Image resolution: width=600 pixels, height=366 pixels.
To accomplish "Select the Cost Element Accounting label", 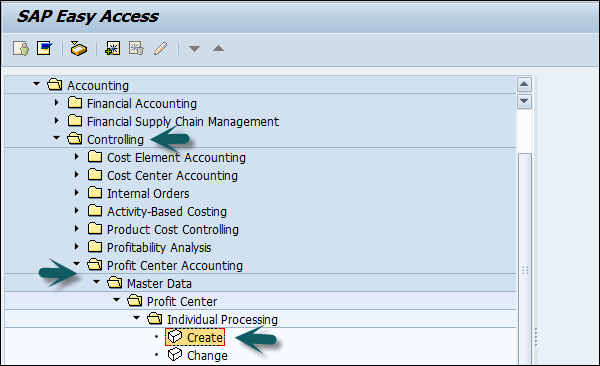I will [176, 158].
